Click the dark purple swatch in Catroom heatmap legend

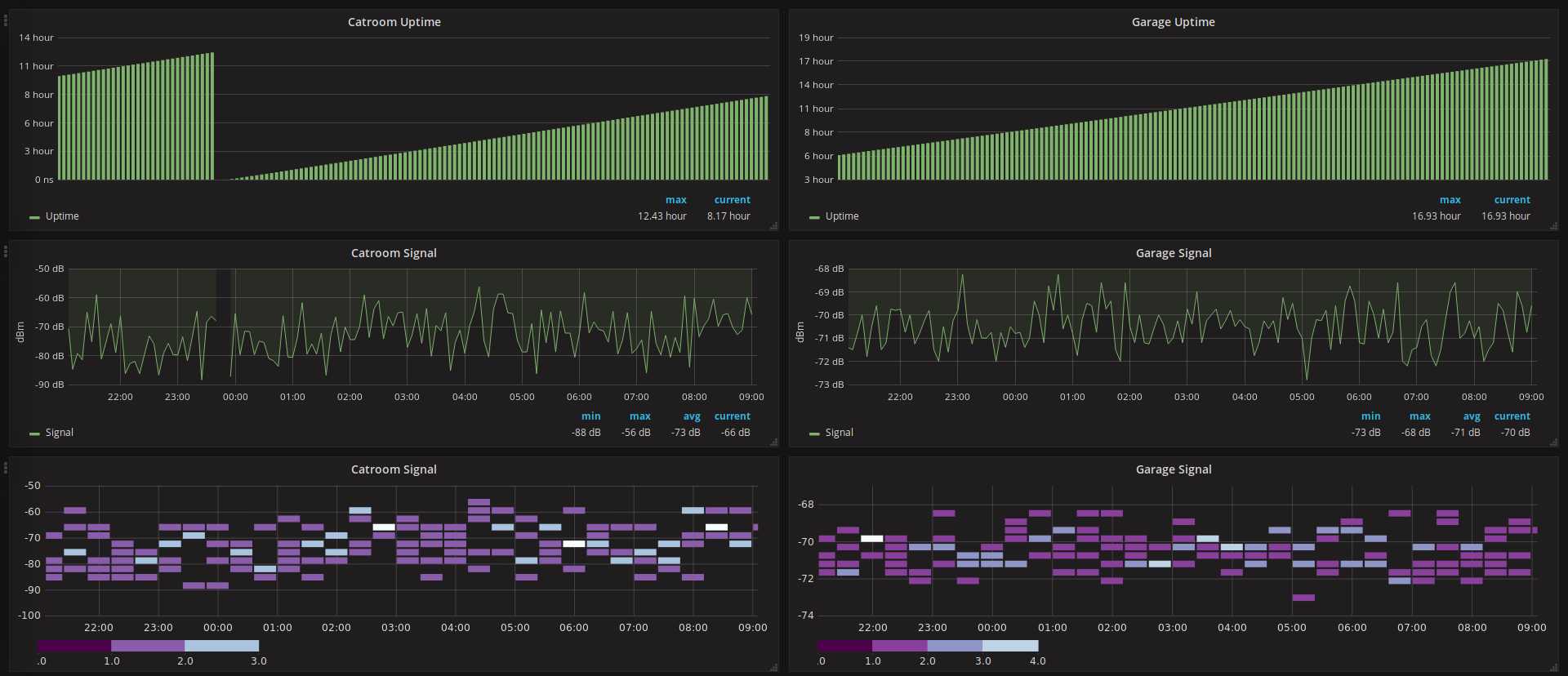(x=74, y=646)
